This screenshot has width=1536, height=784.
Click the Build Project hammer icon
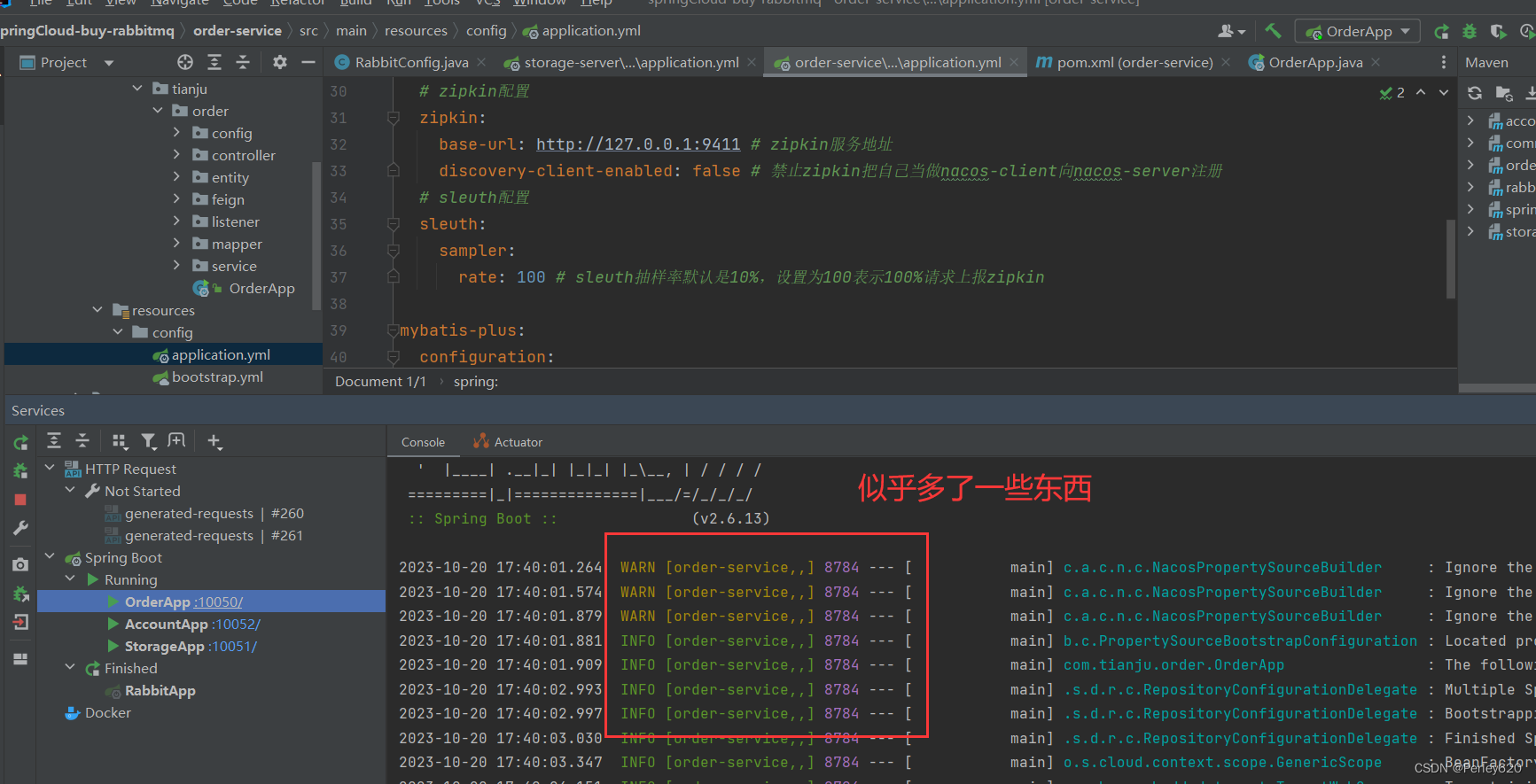(1273, 31)
